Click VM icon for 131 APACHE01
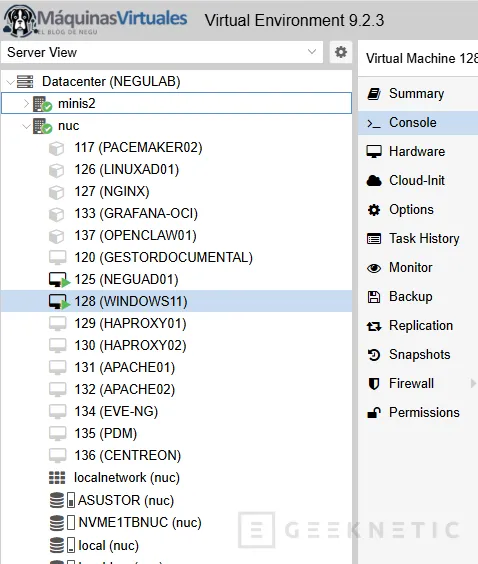This screenshot has height=564, width=478. (58, 368)
